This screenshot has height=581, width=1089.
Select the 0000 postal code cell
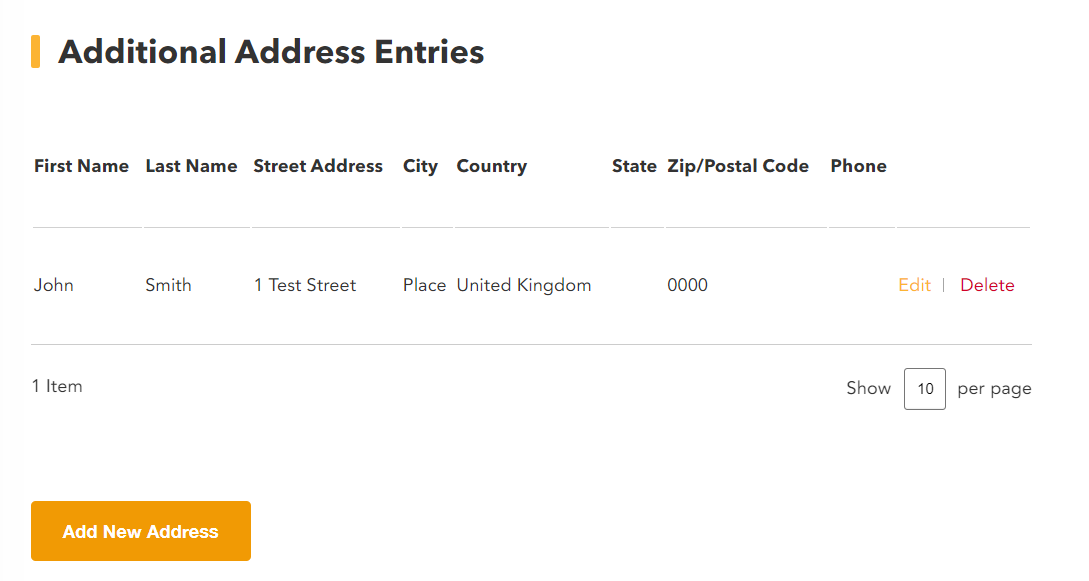click(x=688, y=285)
